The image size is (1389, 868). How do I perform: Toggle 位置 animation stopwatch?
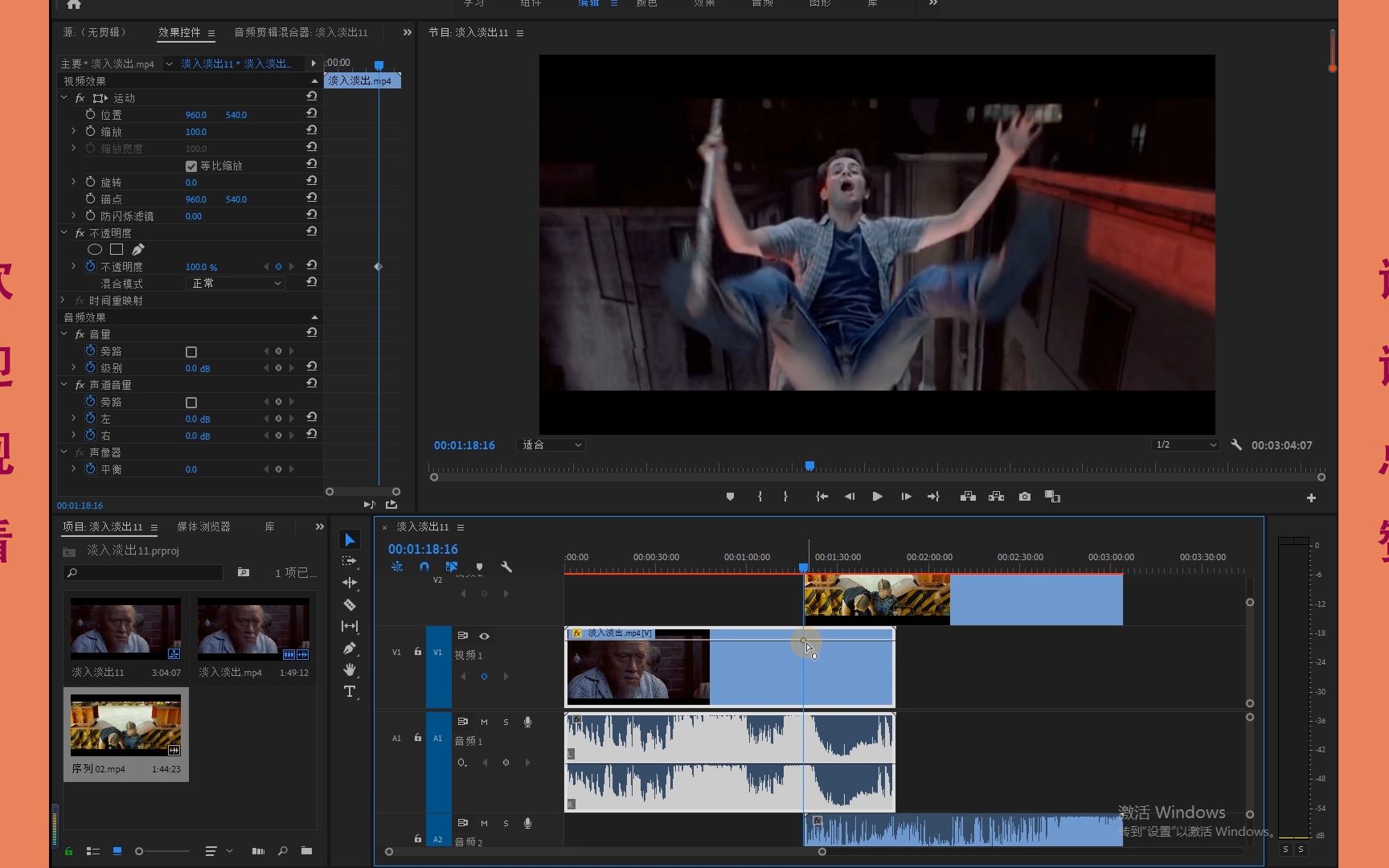[x=90, y=114]
